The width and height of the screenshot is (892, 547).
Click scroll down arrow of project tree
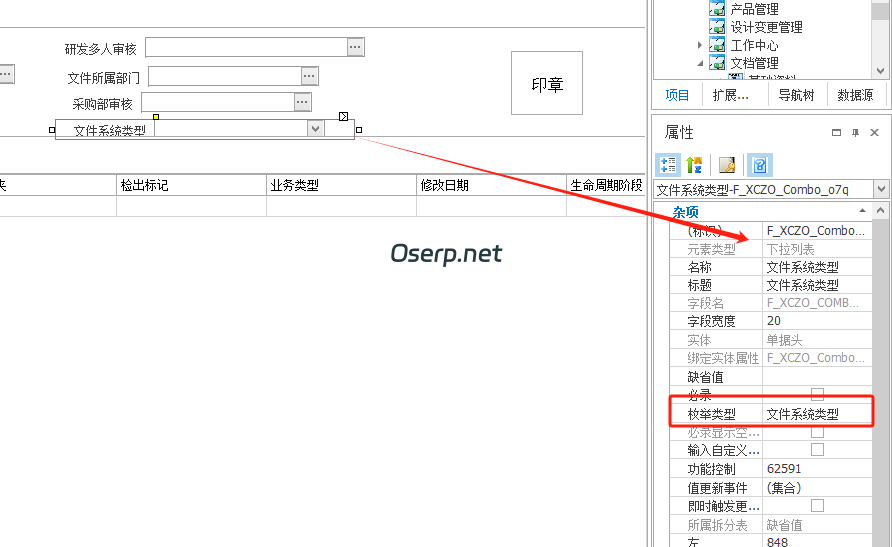click(x=880, y=71)
